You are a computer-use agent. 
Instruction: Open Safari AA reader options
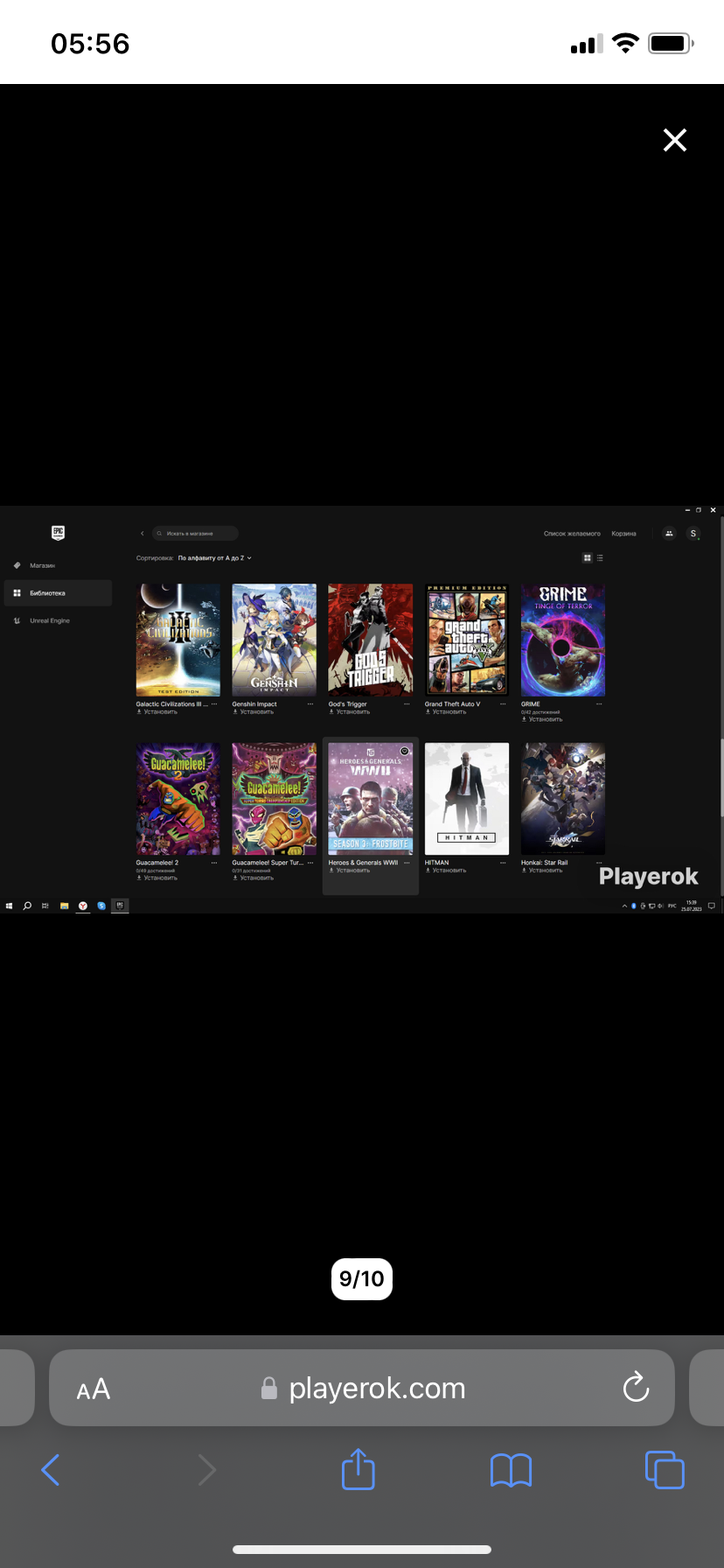(x=94, y=1389)
